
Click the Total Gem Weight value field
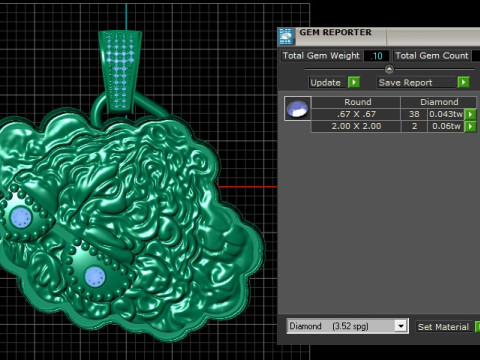[376, 56]
